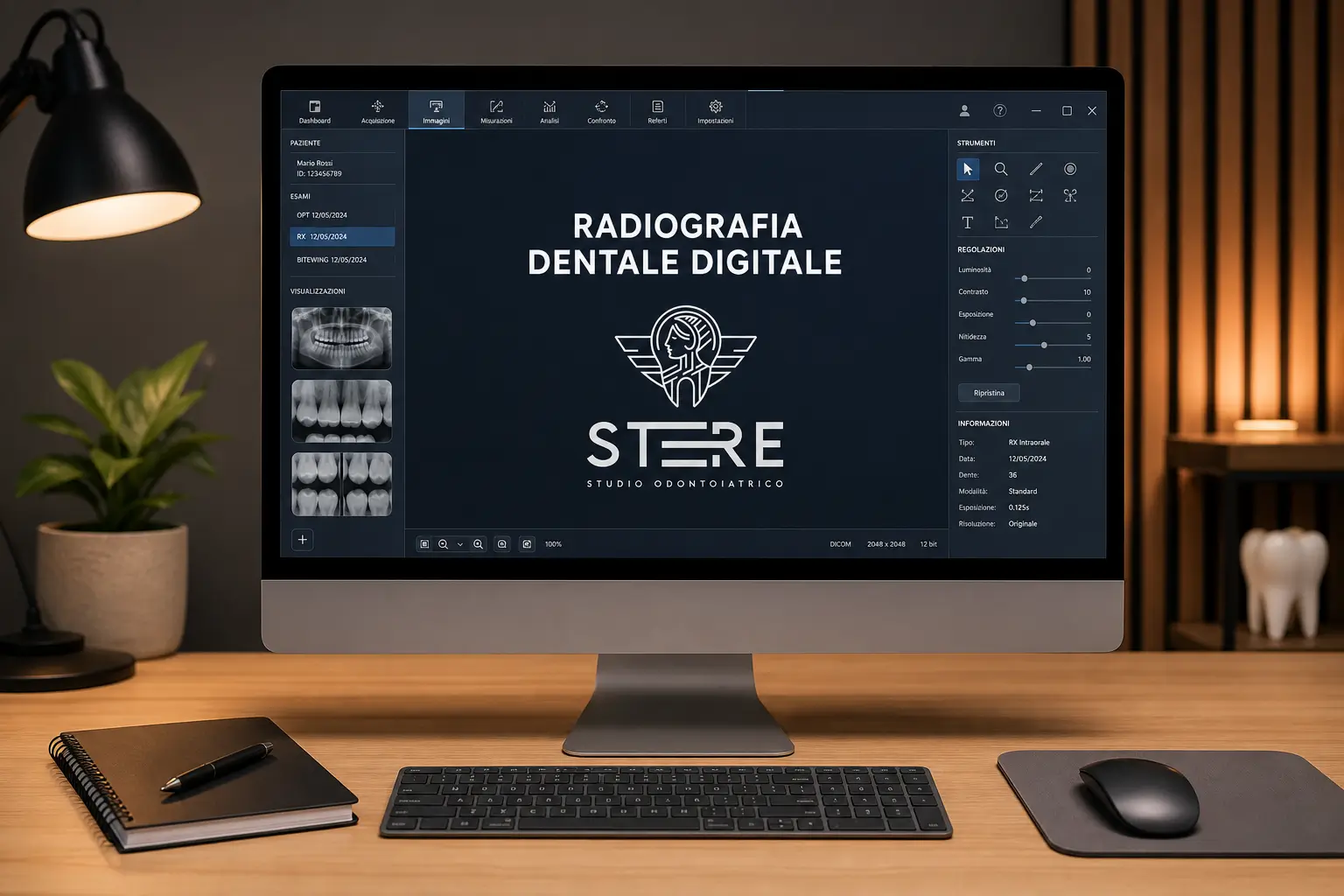This screenshot has height=896, width=1344.
Task: Click the Modalità value Standard
Action: pos(1023,492)
